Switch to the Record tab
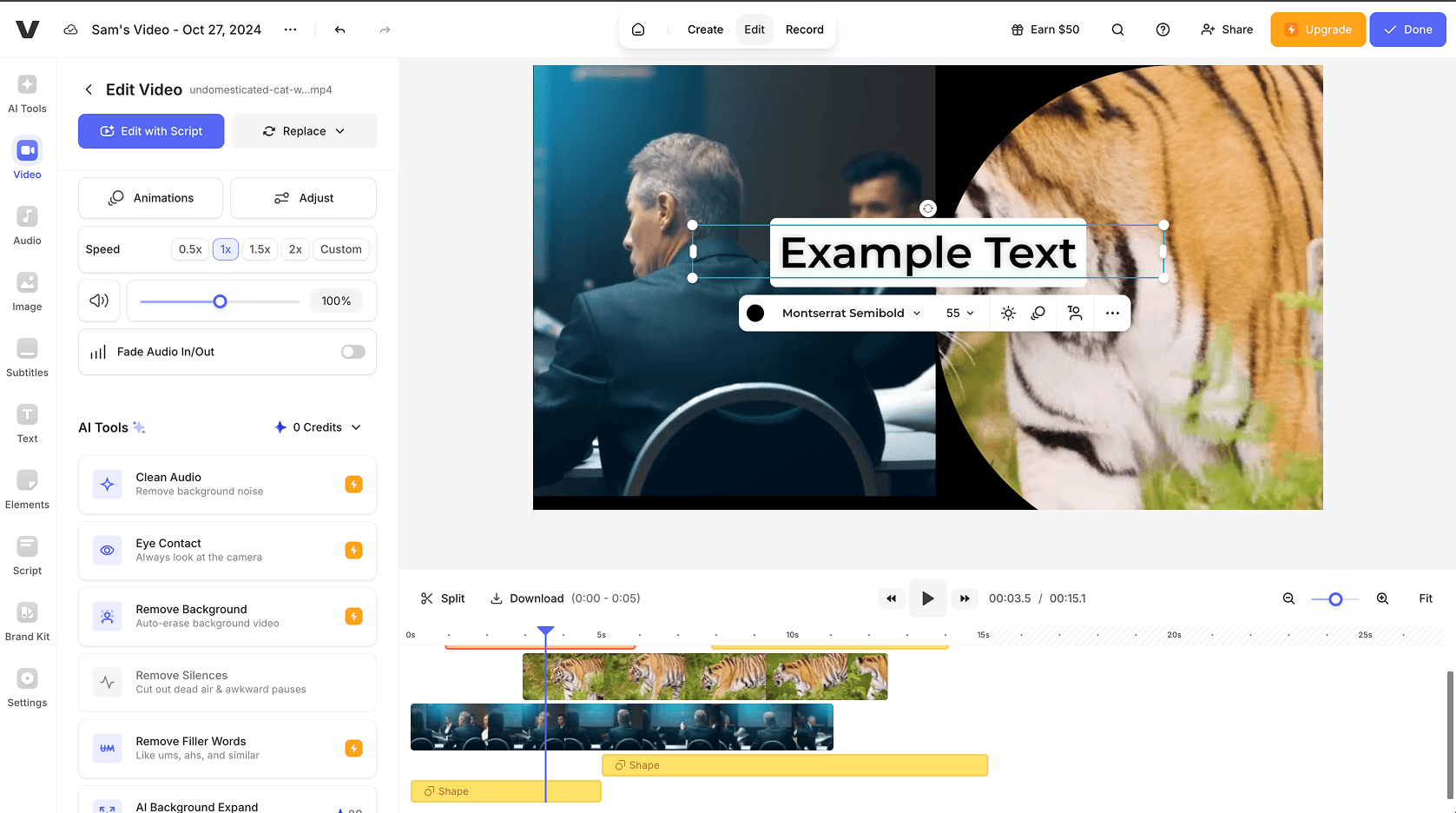 click(x=804, y=30)
